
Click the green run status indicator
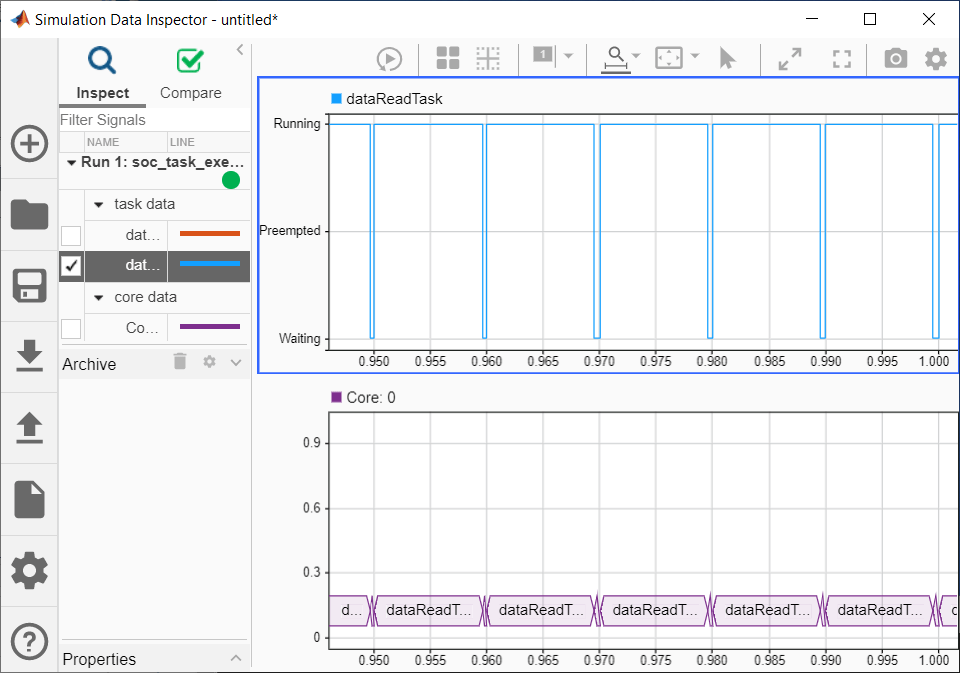click(x=231, y=180)
